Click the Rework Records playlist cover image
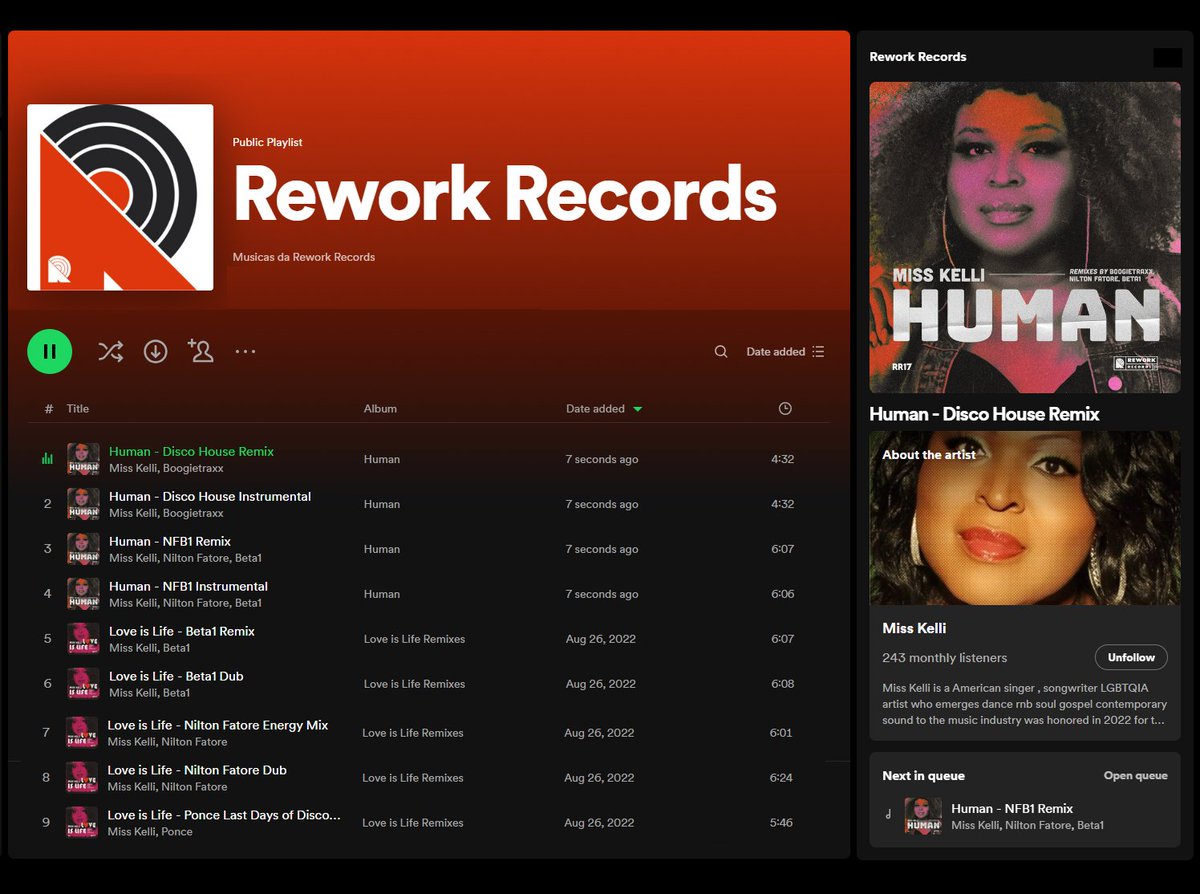Screen dimensions: 1200x894 pos(120,197)
